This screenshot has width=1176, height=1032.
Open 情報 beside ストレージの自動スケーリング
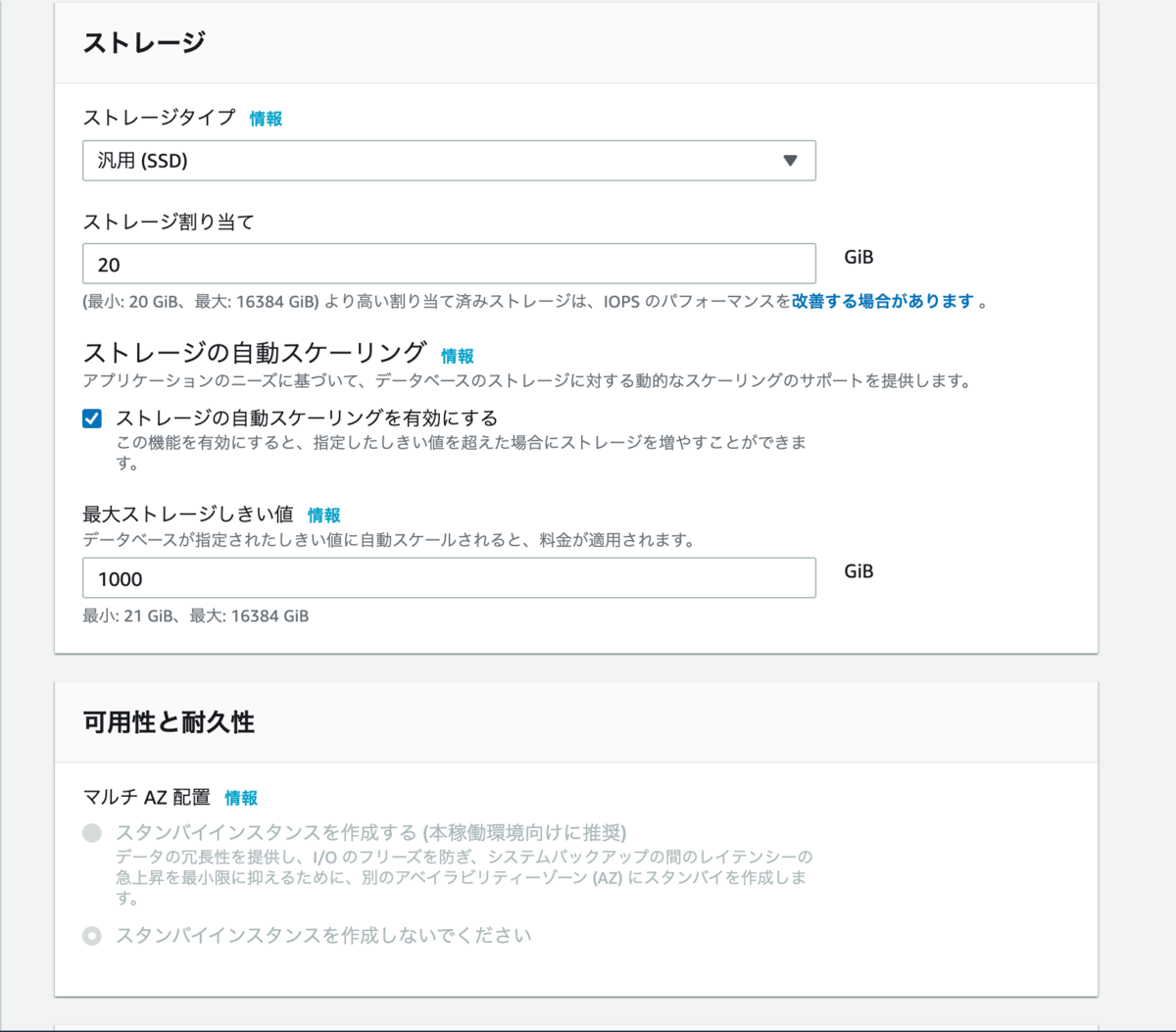(457, 356)
